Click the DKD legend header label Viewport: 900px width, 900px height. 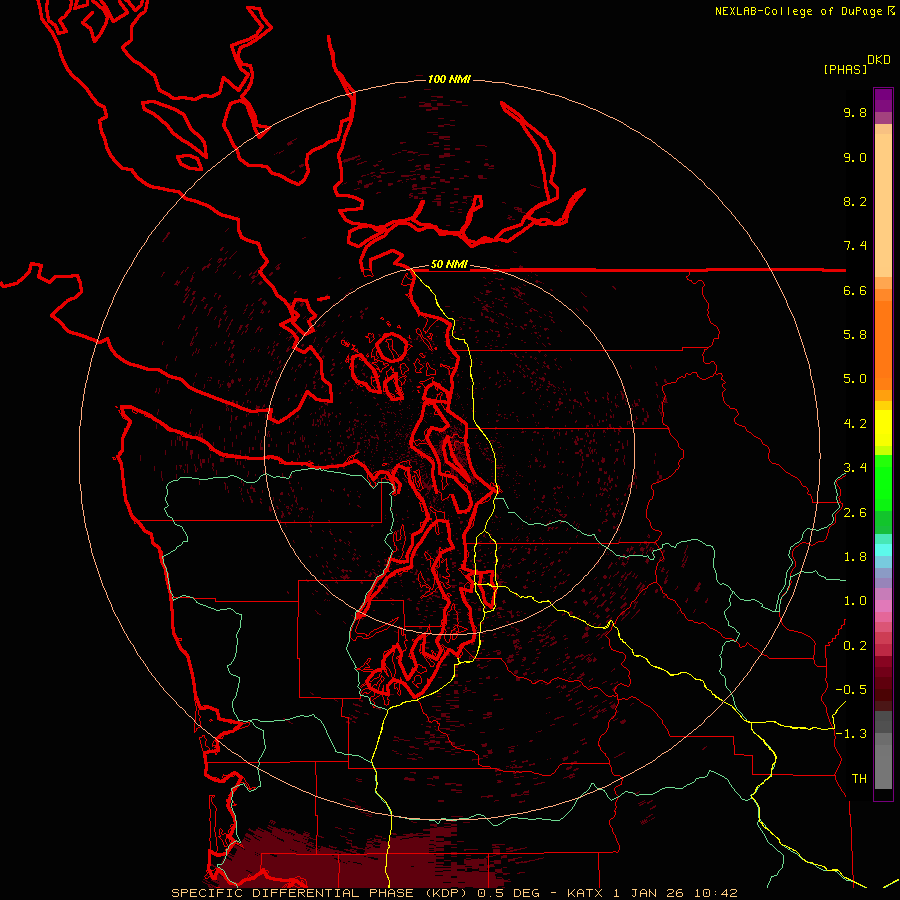click(879, 60)
